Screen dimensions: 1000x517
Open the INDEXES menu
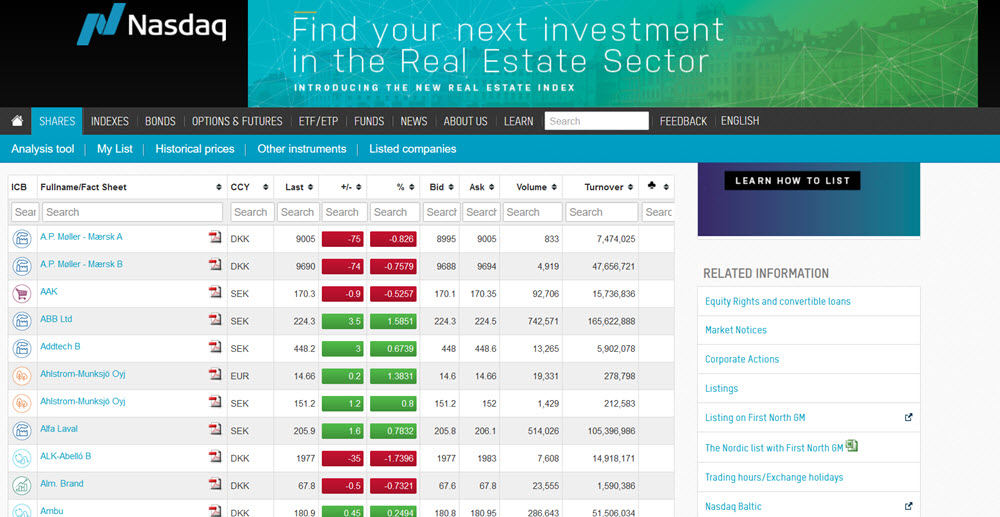click(x=110, y=121)
